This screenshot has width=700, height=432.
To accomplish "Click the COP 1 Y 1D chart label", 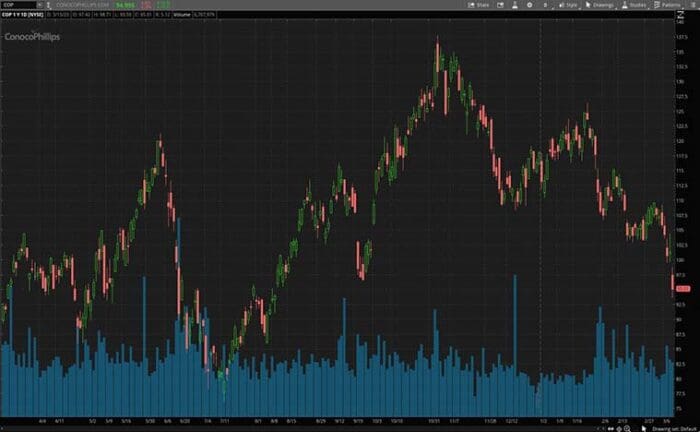I will pos(22,15).
